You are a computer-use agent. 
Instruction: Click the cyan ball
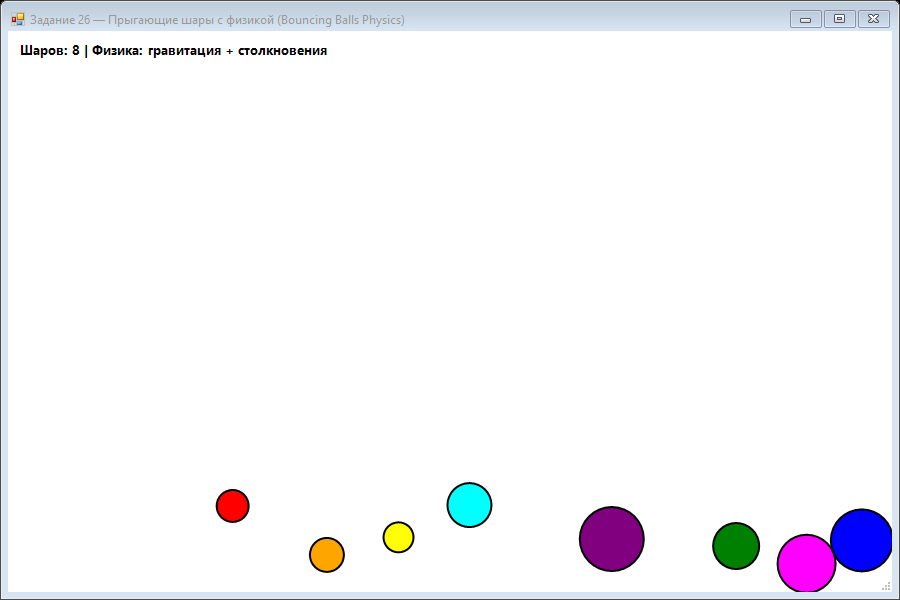point(470,505)
